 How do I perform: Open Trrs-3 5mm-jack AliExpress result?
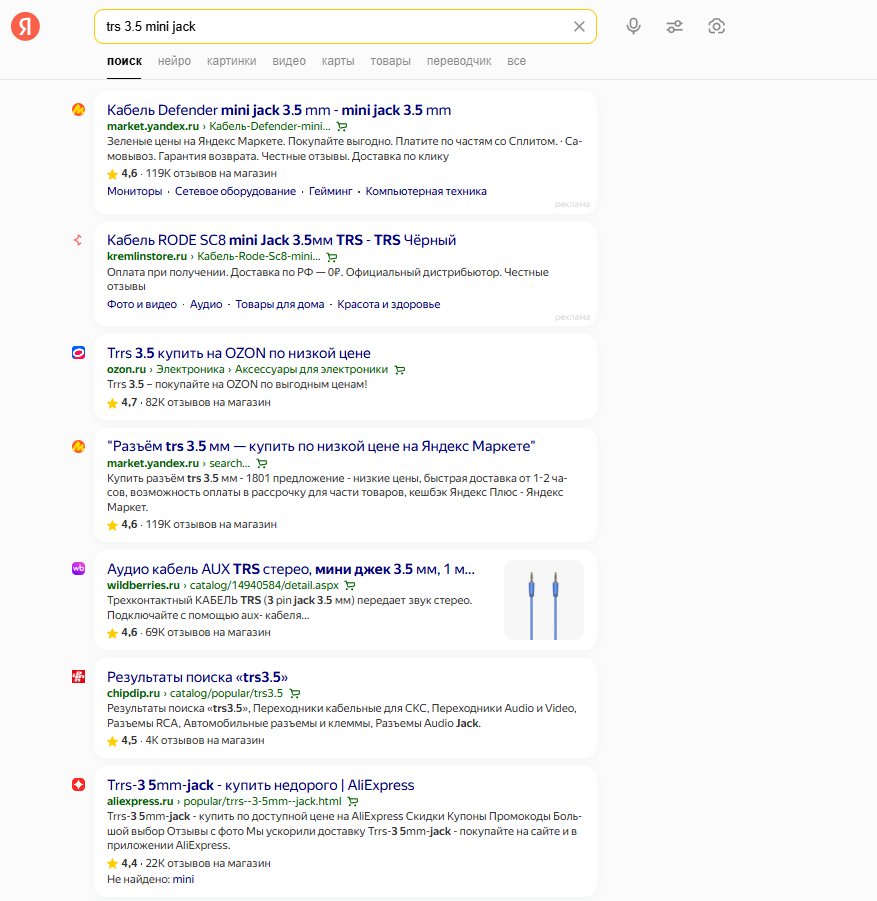click(260, 785)
